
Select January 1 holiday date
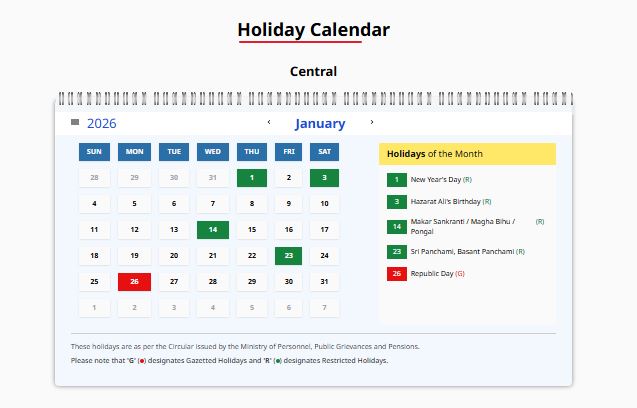(x=252, y=178)
